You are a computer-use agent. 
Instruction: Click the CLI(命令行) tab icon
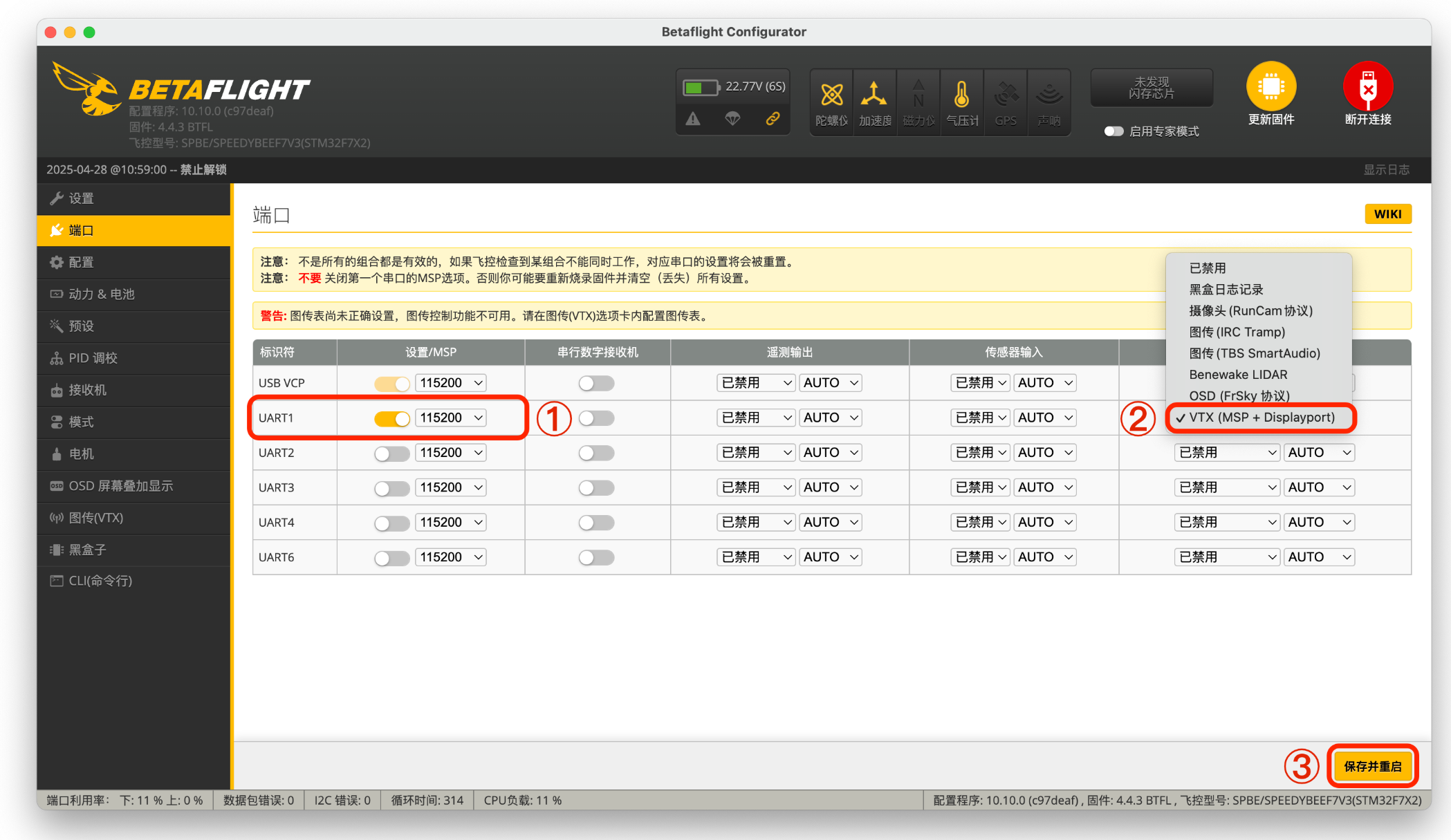click(56, 581)
